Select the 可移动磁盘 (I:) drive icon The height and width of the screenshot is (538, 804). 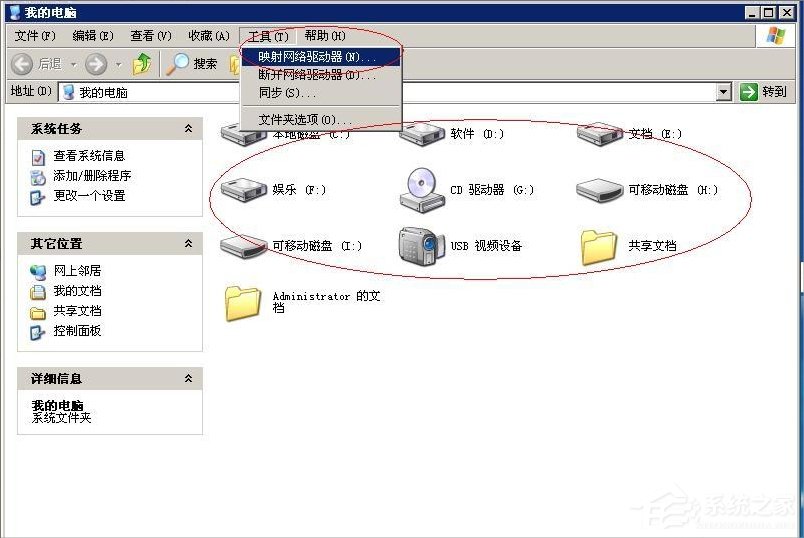click(244, 246)
